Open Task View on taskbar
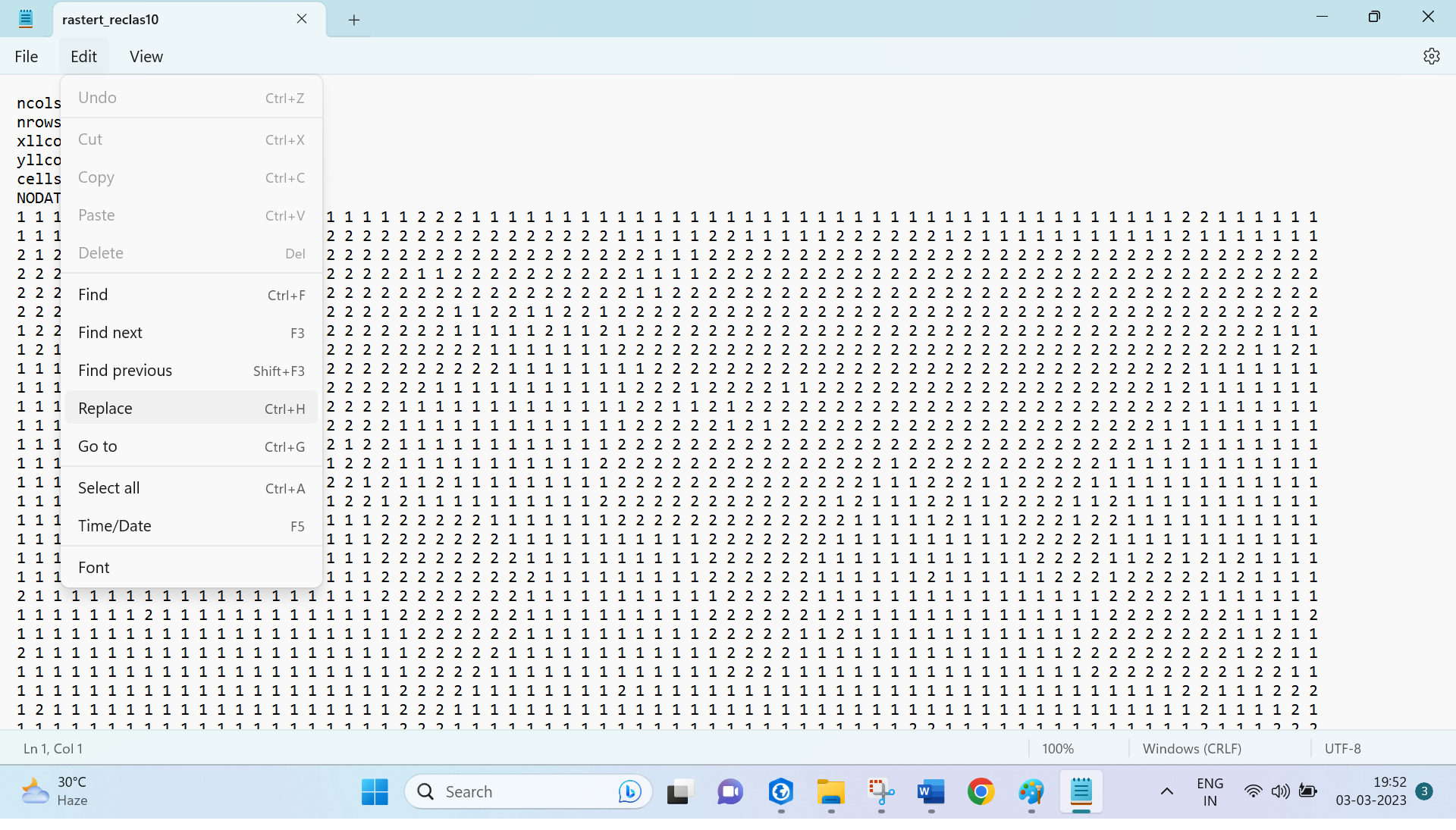 tap(680, 792)
